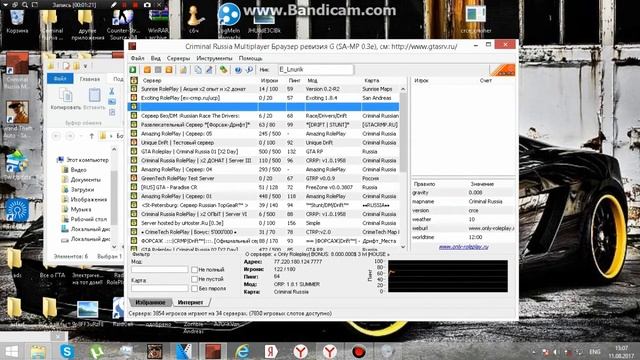The image size is (640, 360).
Task: Enable the Не пустой filter checkbox
Action: (x=194, y=279)
